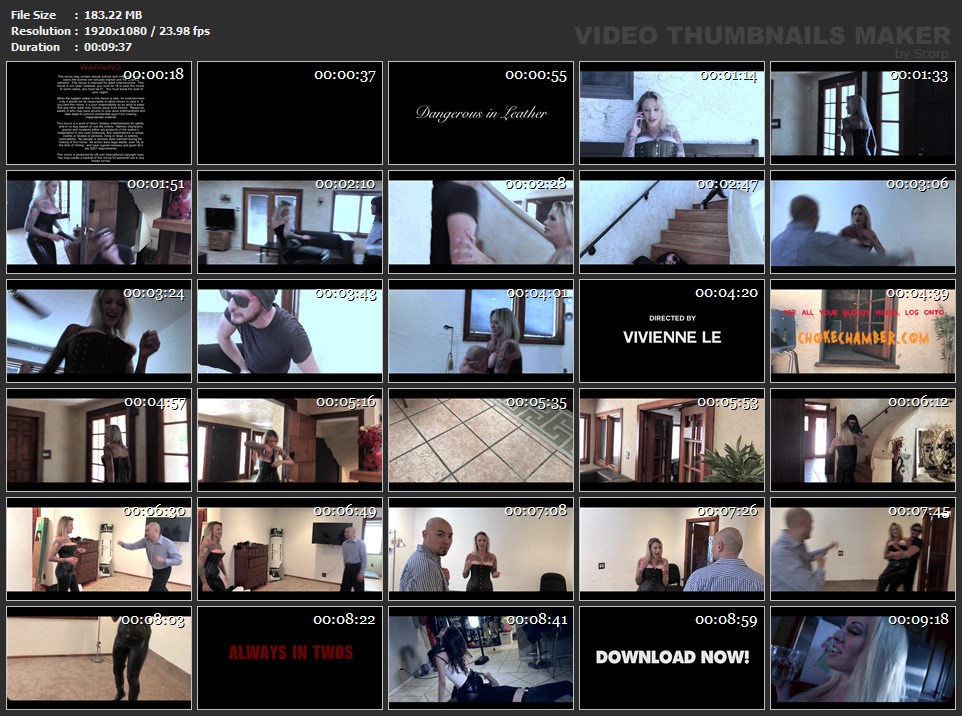
Task: Click the living room frame at 00:02:10
Action: [x=290, y=222]
